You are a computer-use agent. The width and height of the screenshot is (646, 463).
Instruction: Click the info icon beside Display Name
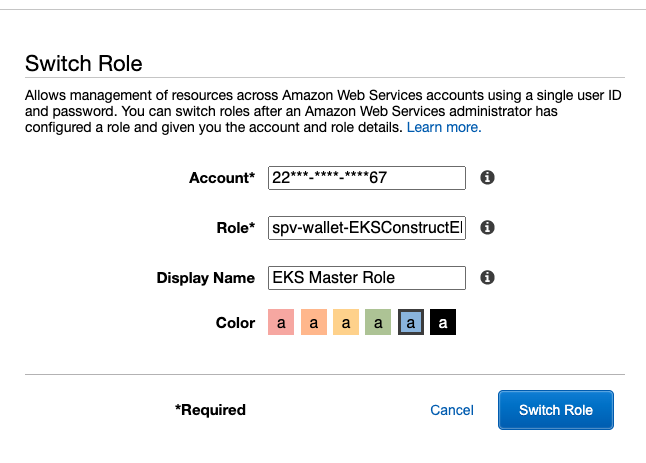[487, 277]
